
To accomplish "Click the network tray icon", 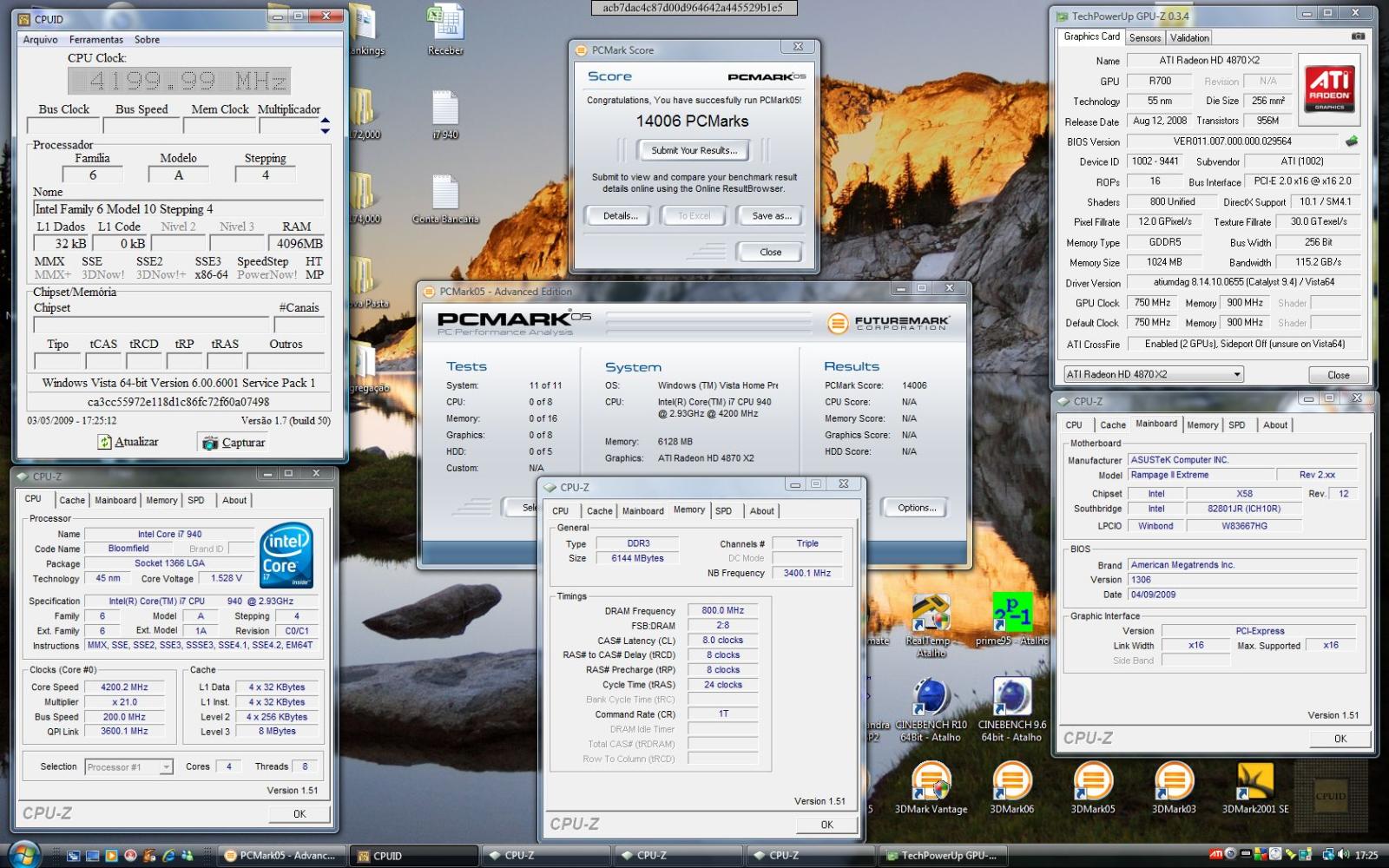I will (1328, 855).
